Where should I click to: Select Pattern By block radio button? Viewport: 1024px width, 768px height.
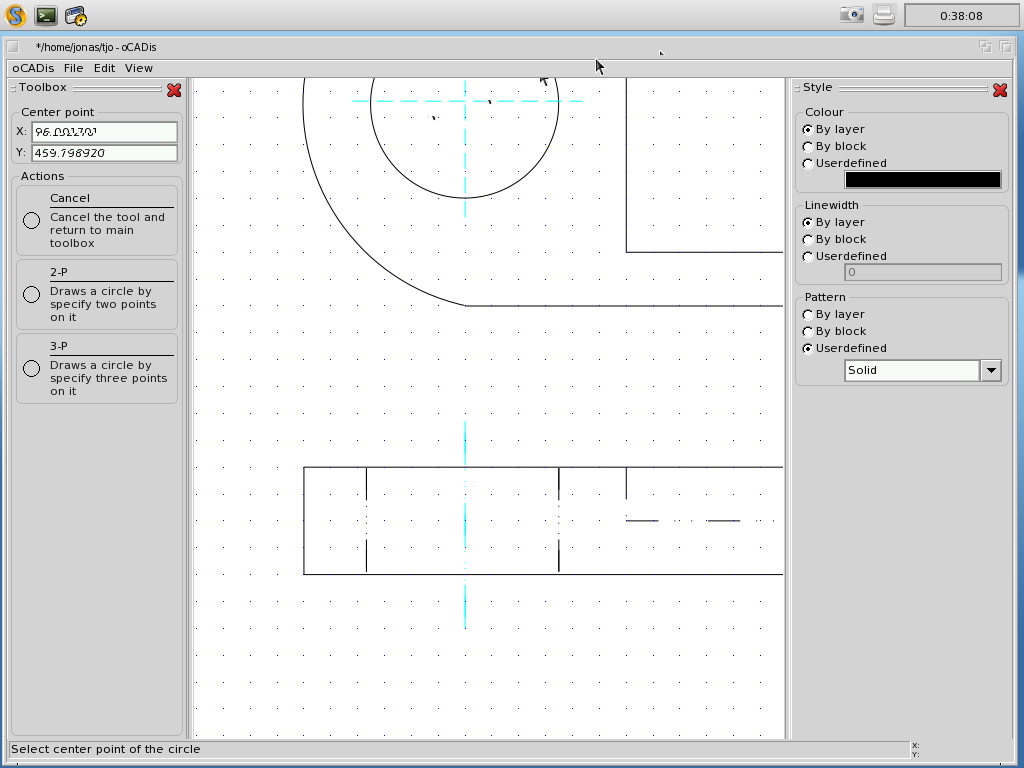808,331
